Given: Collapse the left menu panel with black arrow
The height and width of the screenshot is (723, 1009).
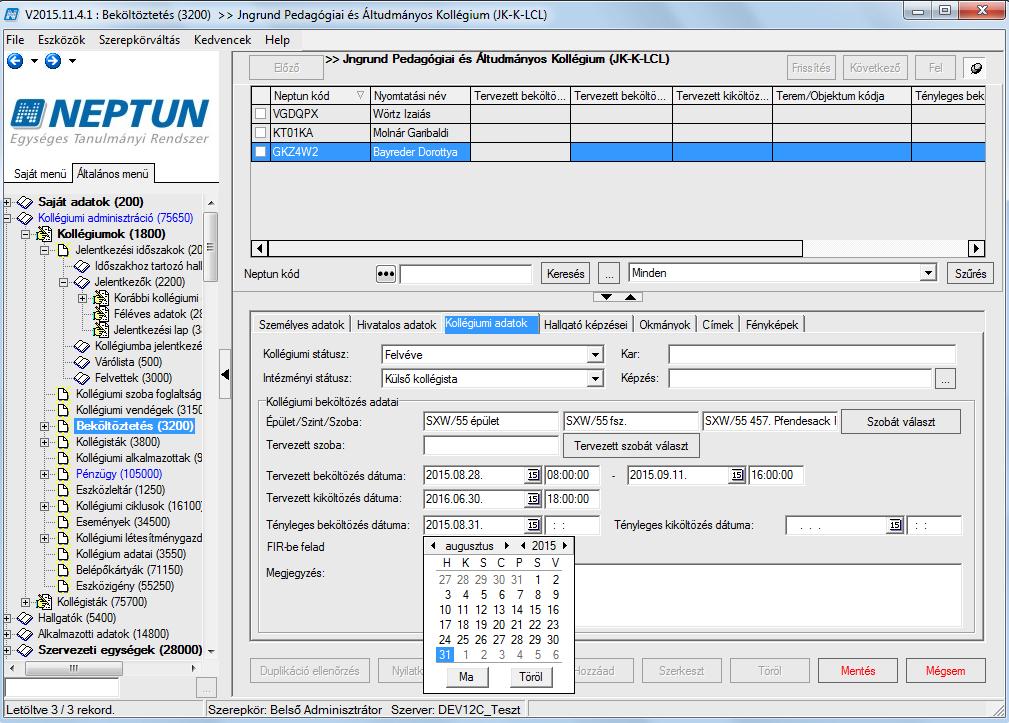Looking at the screenshot, I should click(x=225, y=374).
